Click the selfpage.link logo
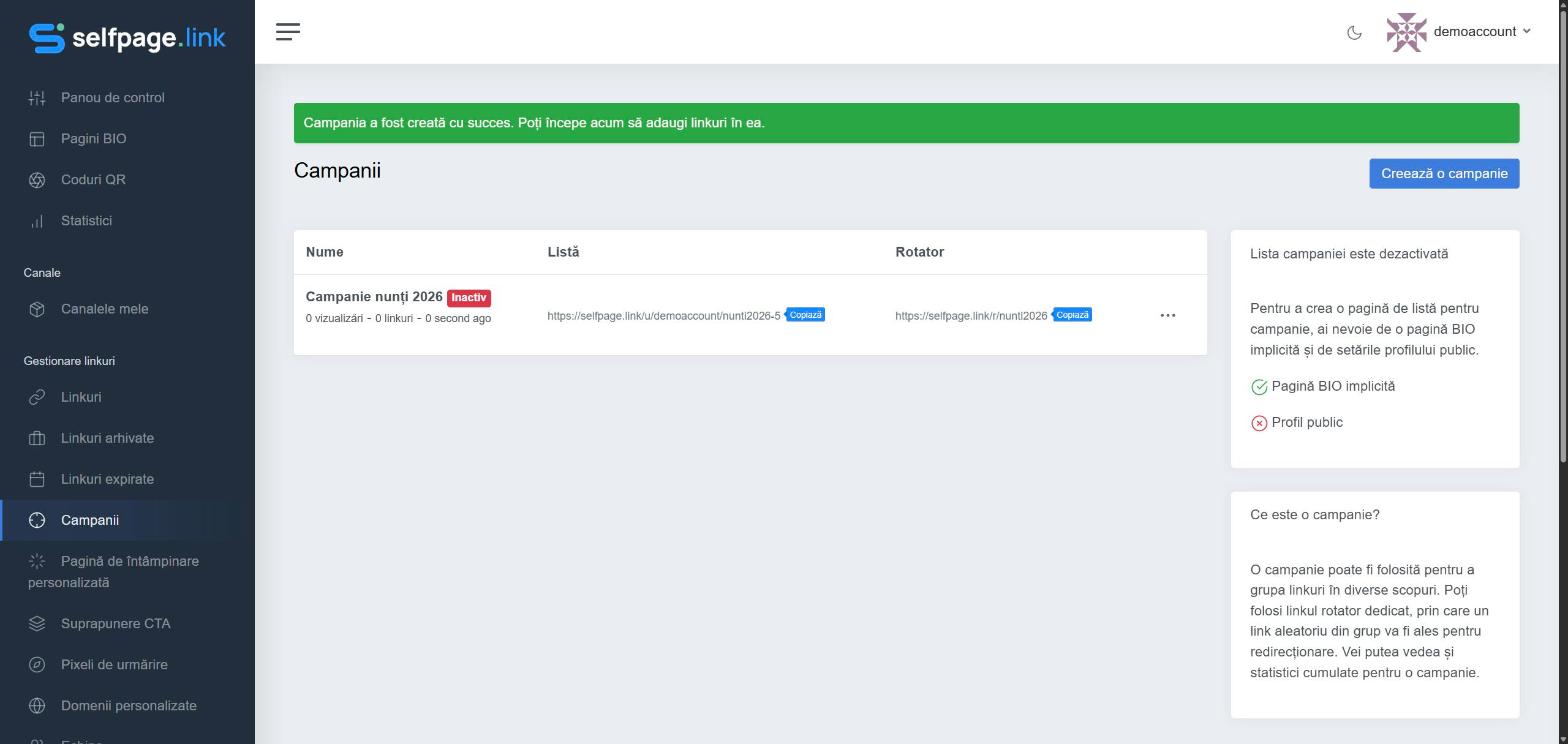Viewport: 1568px width, 744px height. [127, 38]
